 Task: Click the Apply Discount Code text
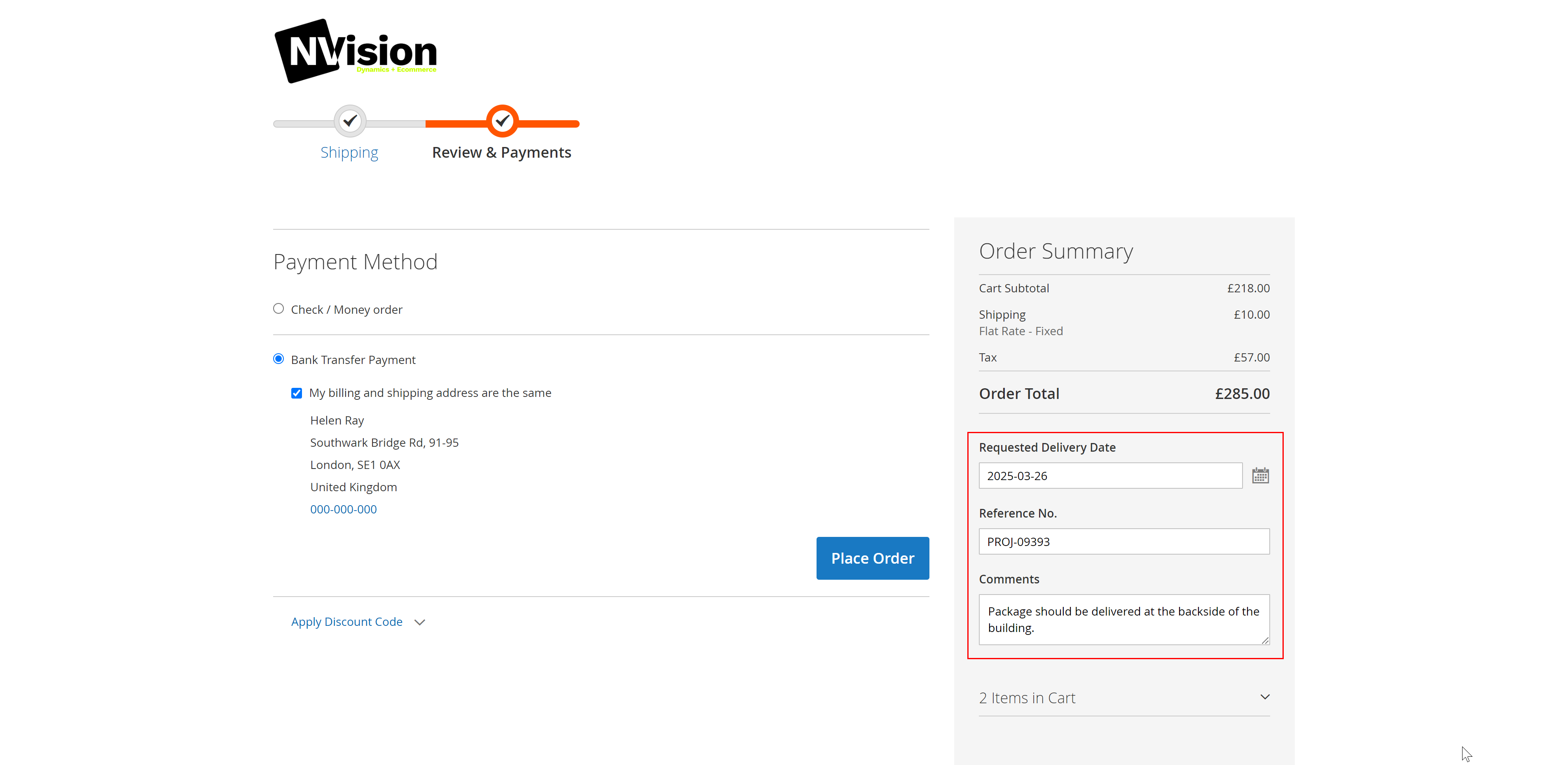pos(346,621)
